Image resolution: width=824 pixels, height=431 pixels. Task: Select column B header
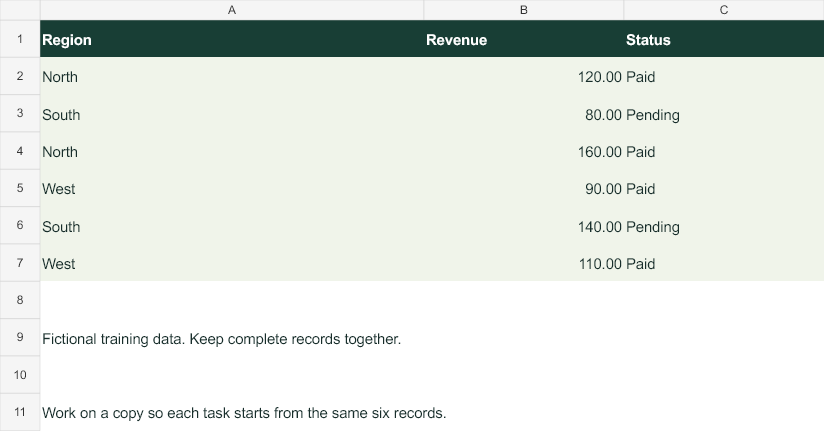[x=523, y=10]
